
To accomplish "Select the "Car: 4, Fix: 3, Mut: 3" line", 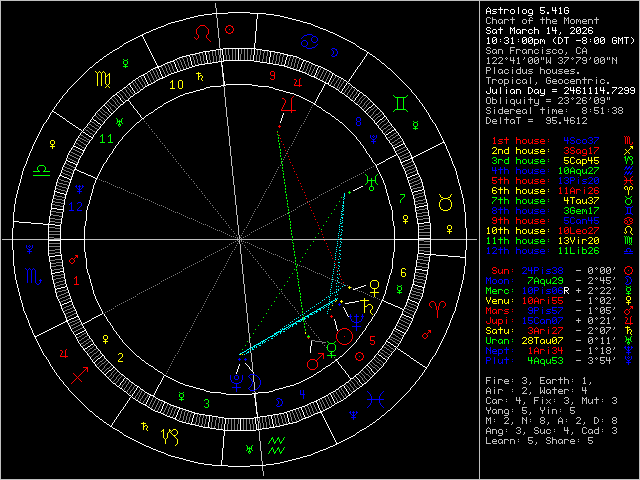I will pyautogui.click(x=551, y=401).
